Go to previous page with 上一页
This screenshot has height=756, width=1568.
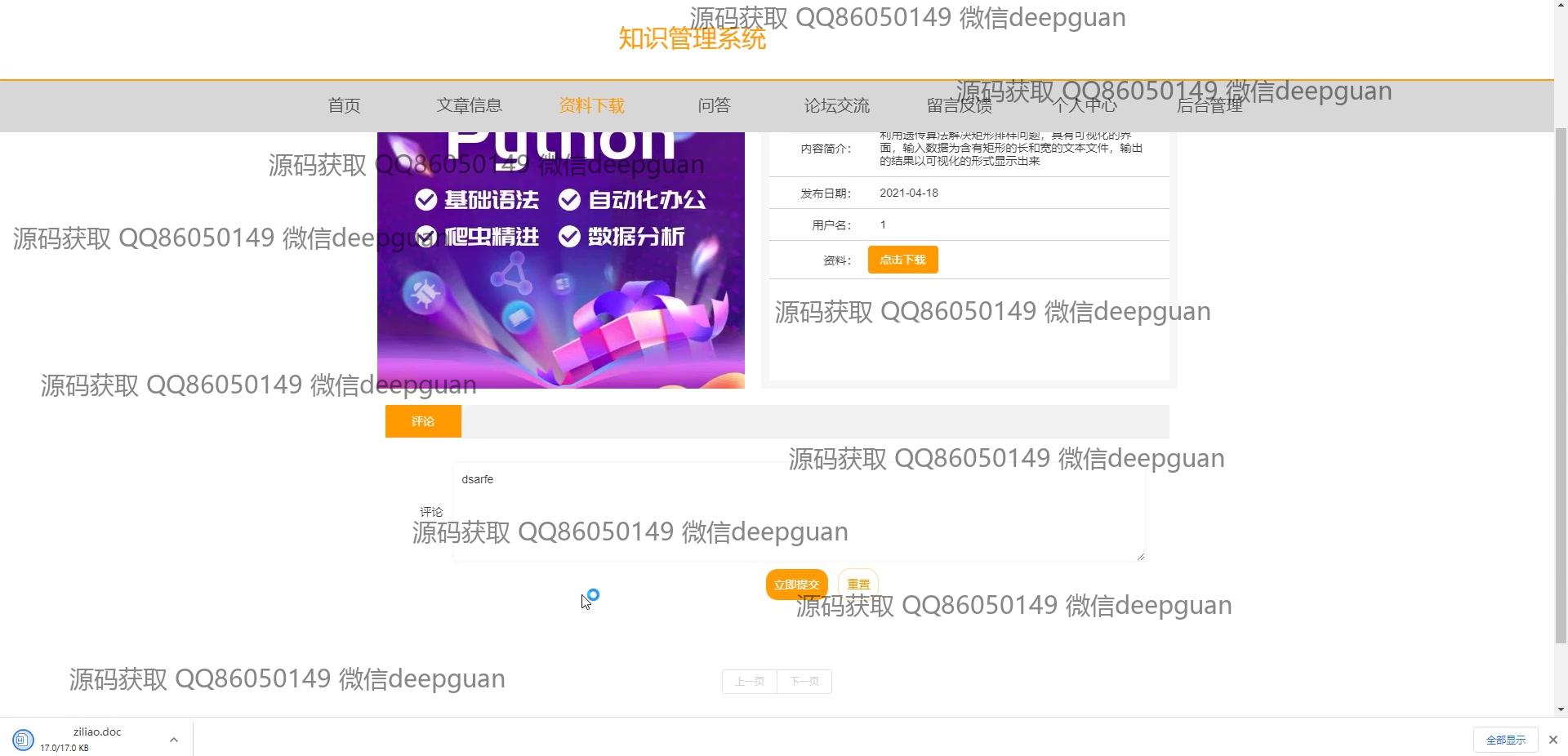point(749,682)
